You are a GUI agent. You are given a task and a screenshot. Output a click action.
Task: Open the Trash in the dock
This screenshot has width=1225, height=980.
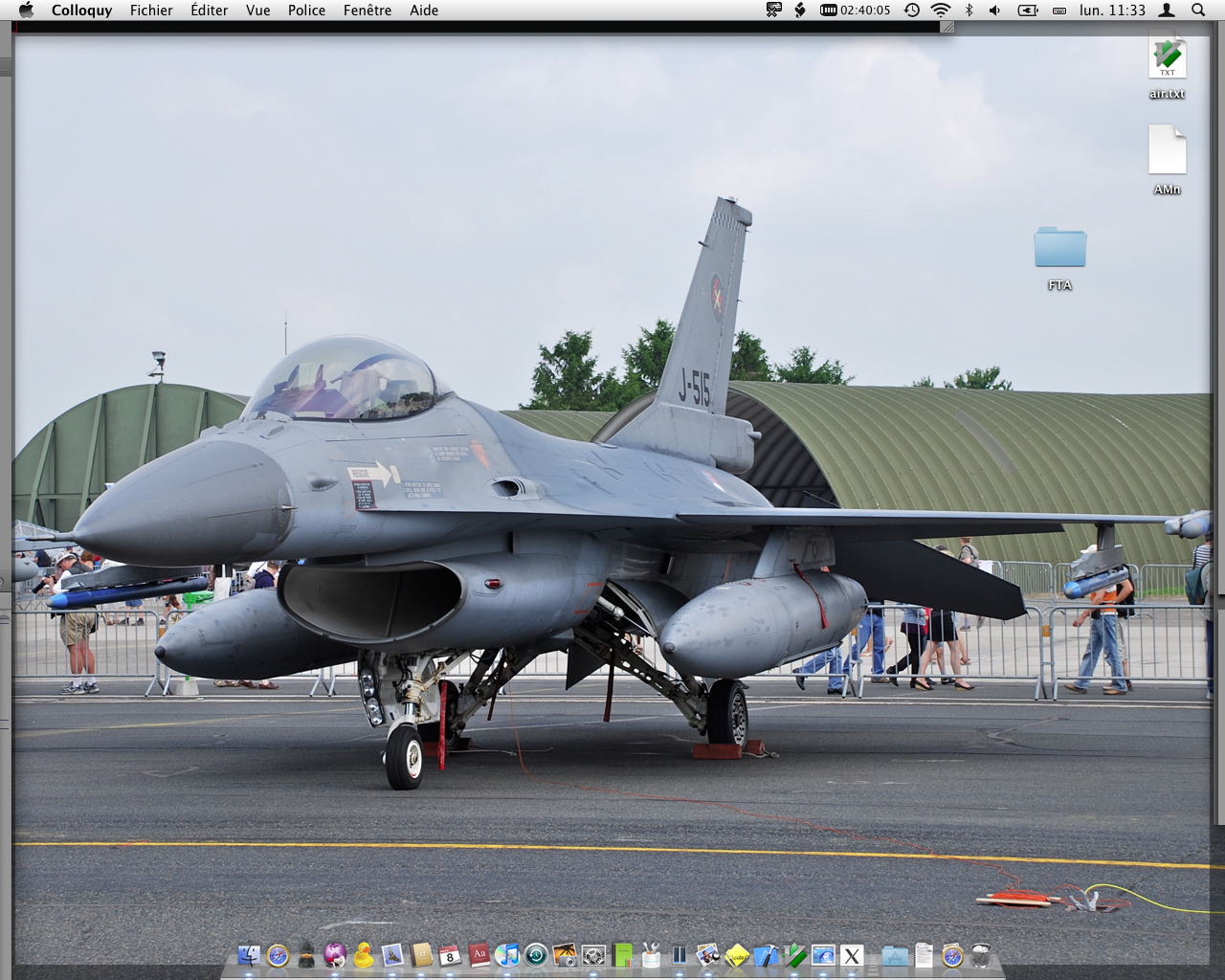point(981,954)
